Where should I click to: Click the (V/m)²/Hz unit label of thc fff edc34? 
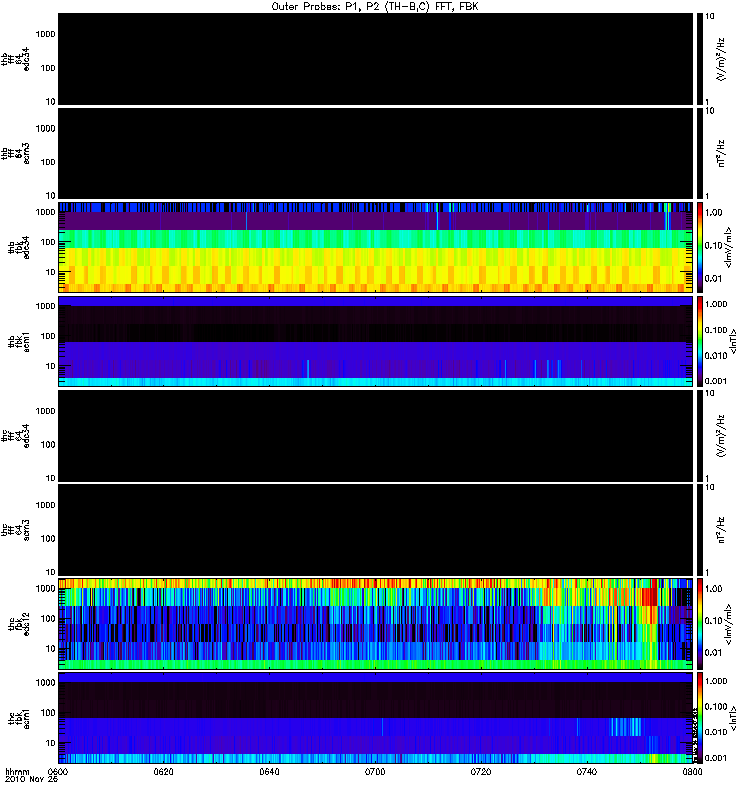click(721, 436)
